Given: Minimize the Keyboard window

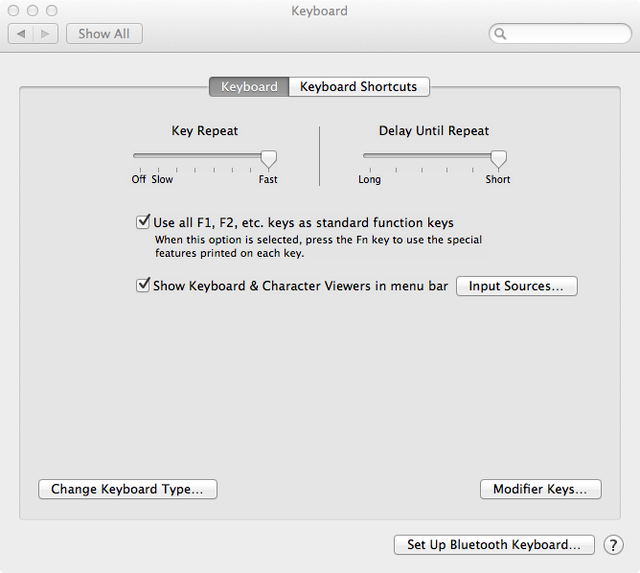Looking at the screenshot, I should (33, 11).
